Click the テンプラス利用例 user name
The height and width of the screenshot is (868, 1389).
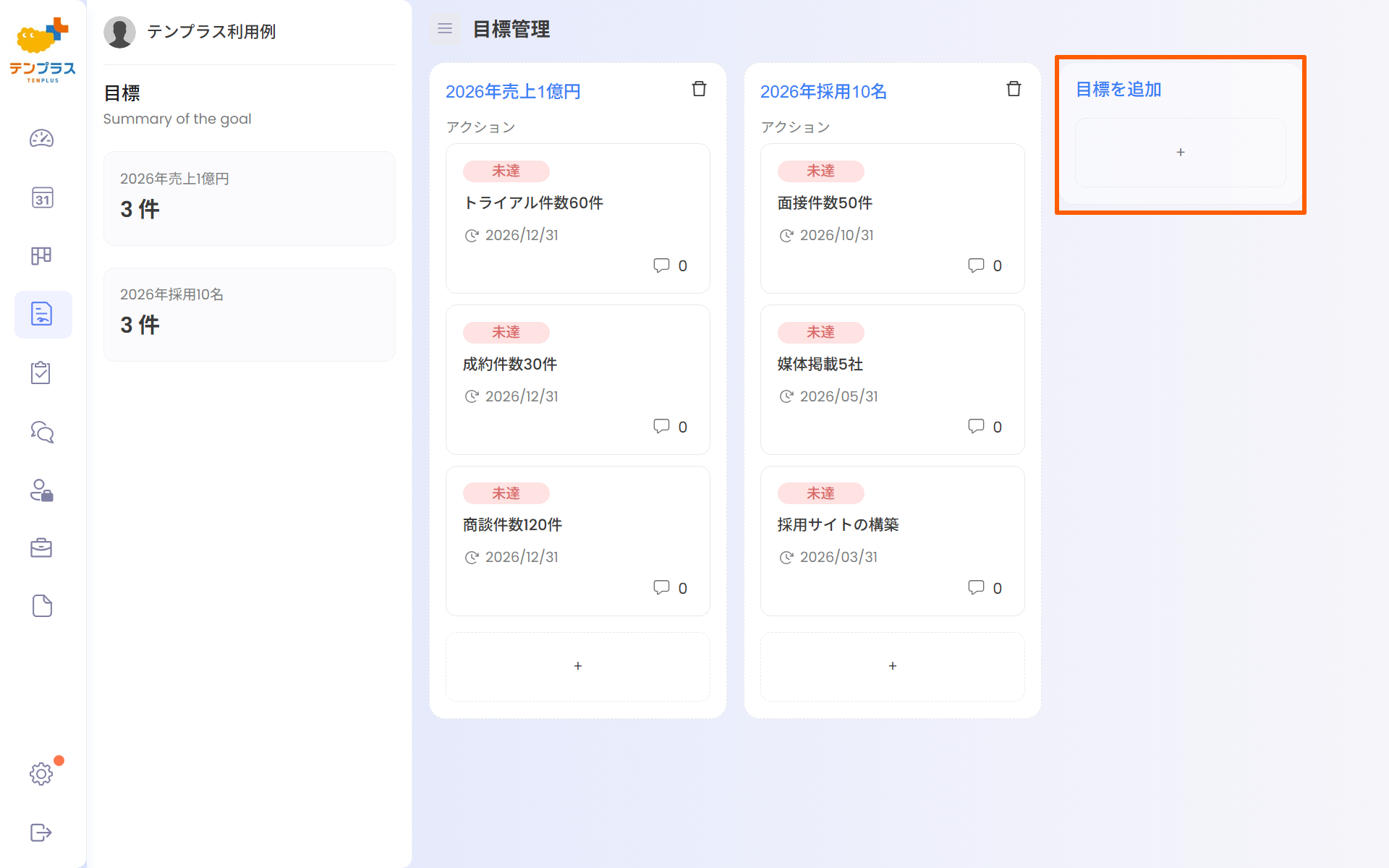coord(211,32)
